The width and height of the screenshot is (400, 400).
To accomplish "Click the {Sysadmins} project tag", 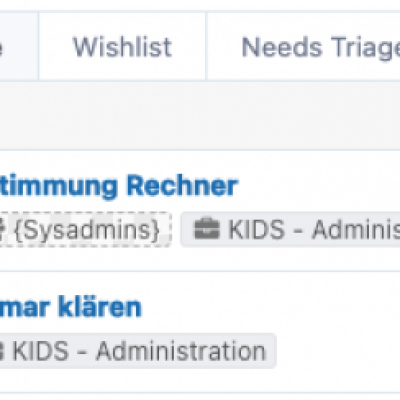I will (x=85, y=230).
